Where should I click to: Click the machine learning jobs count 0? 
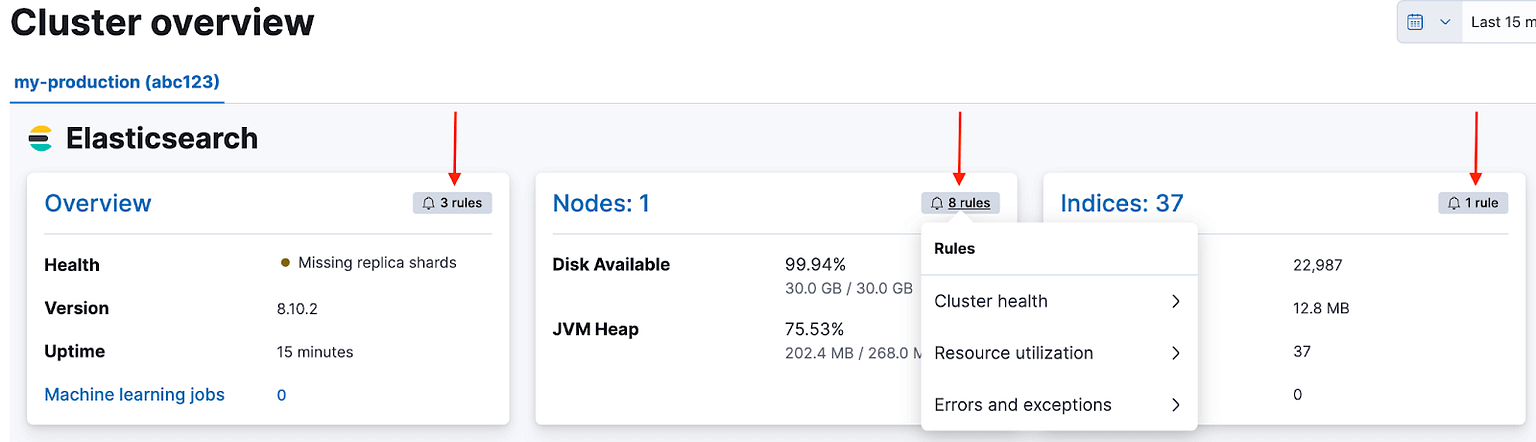(281, 395)
